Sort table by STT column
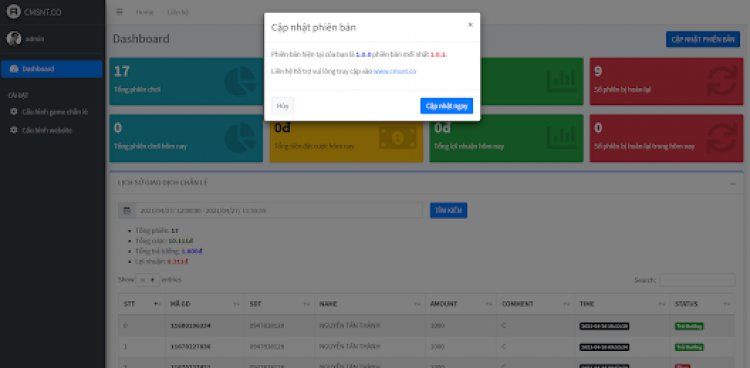750x368 pixels. [142, 304]
